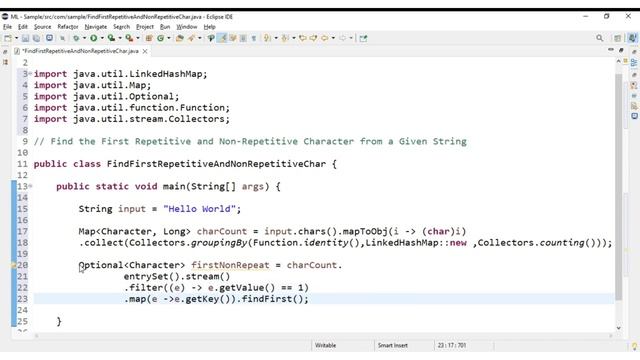The width and height of the screenshot is (640, 360).
Task: Click the New file wizard icon
Action: [x=7, y=38]
